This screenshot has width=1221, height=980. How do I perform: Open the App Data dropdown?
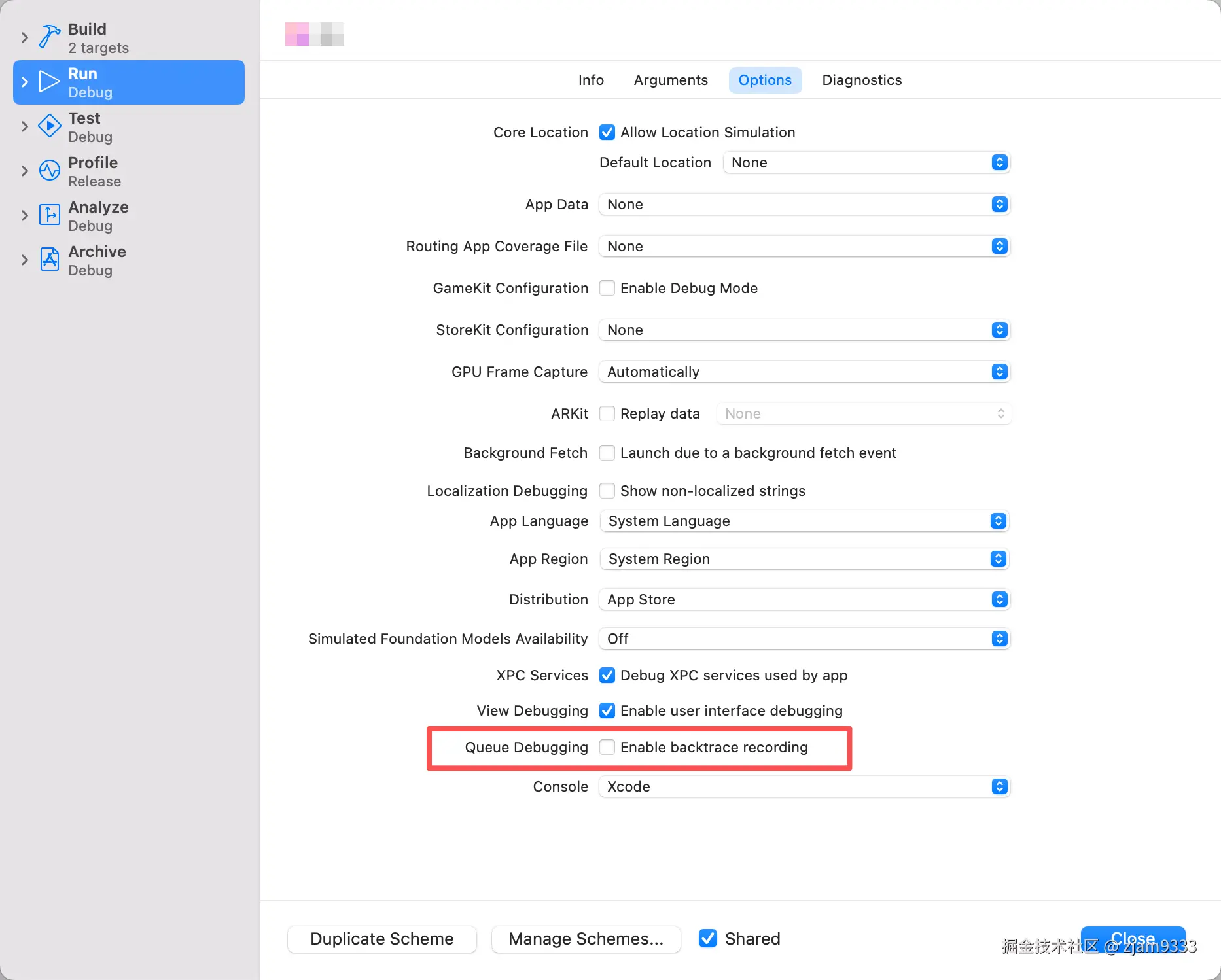point(804,204)
